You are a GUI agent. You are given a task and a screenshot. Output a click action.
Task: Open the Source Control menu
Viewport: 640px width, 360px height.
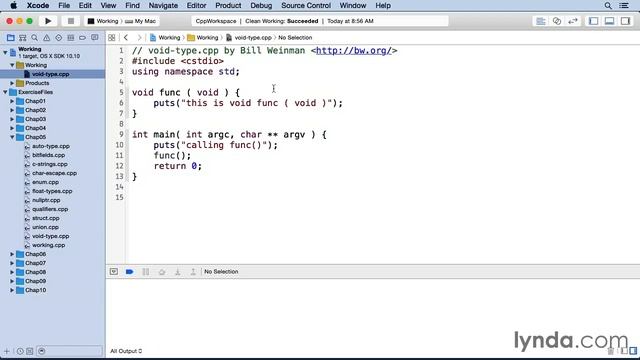(306, 5)
